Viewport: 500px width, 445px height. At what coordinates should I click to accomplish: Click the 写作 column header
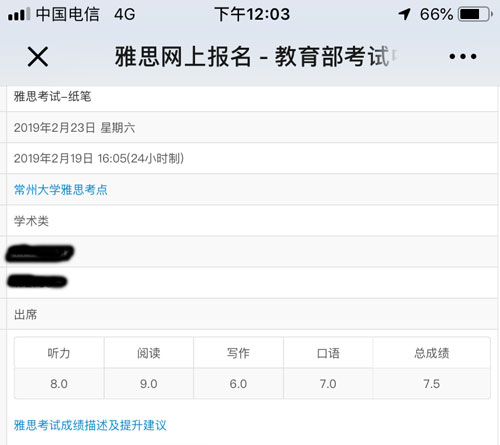(x=238, y=353)
